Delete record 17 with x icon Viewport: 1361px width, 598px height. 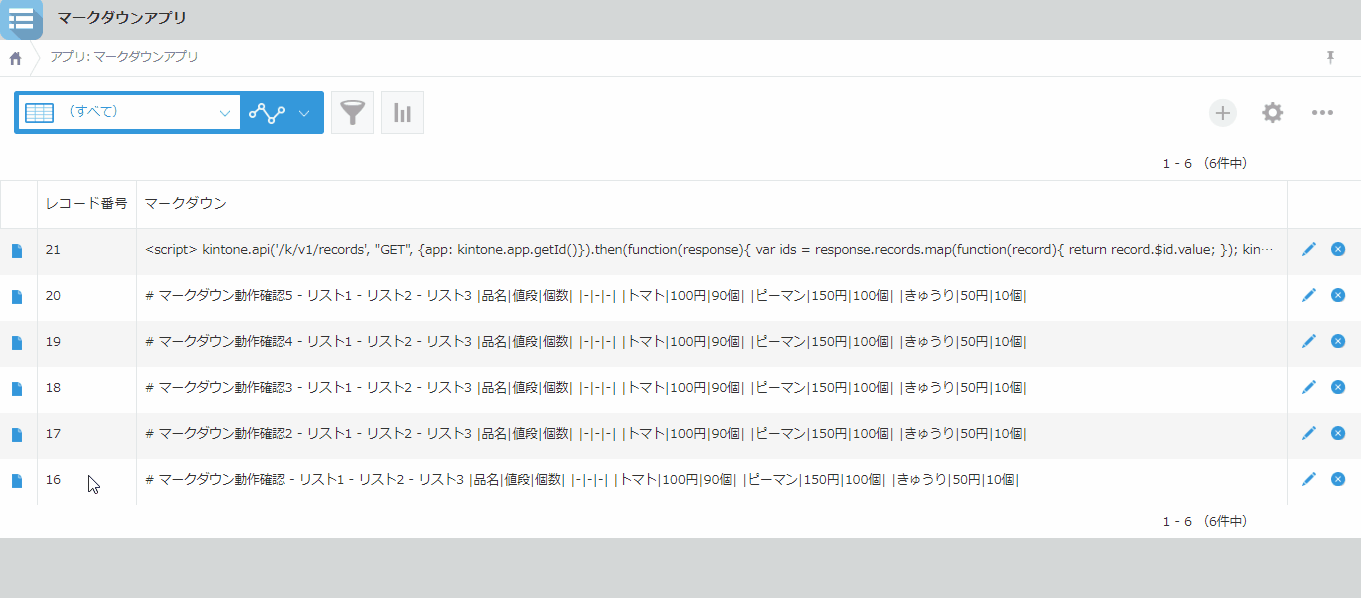coord(1338,433)
